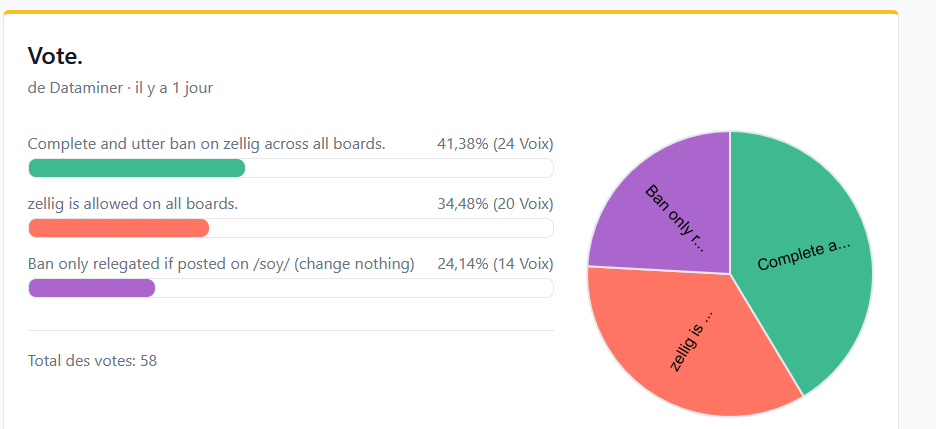This screenshot has height=429, width=936.
Task: Click the "Complete a..." pie chart label
Action: point(803,256)
